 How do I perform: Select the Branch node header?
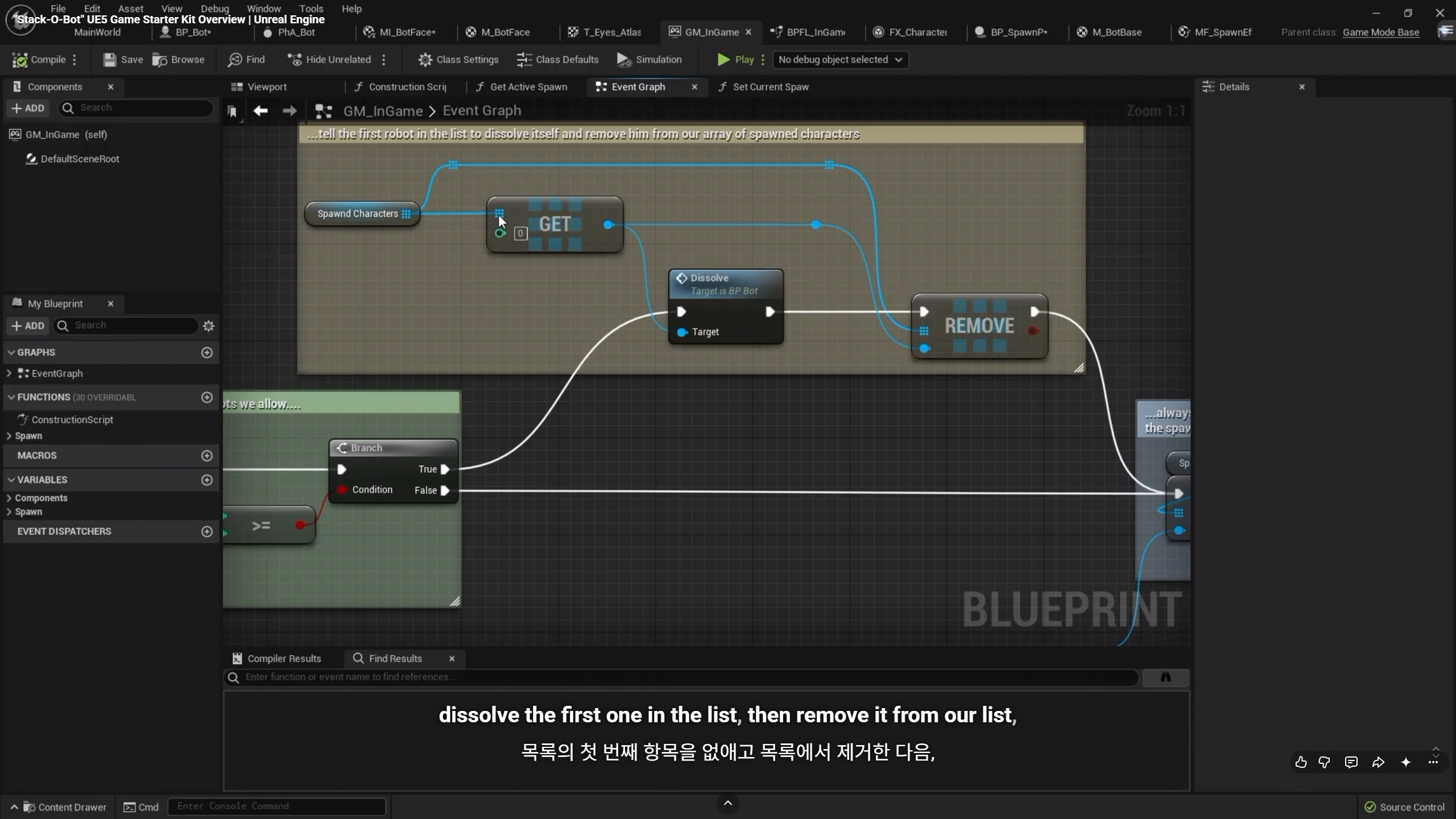click(394, 448)
